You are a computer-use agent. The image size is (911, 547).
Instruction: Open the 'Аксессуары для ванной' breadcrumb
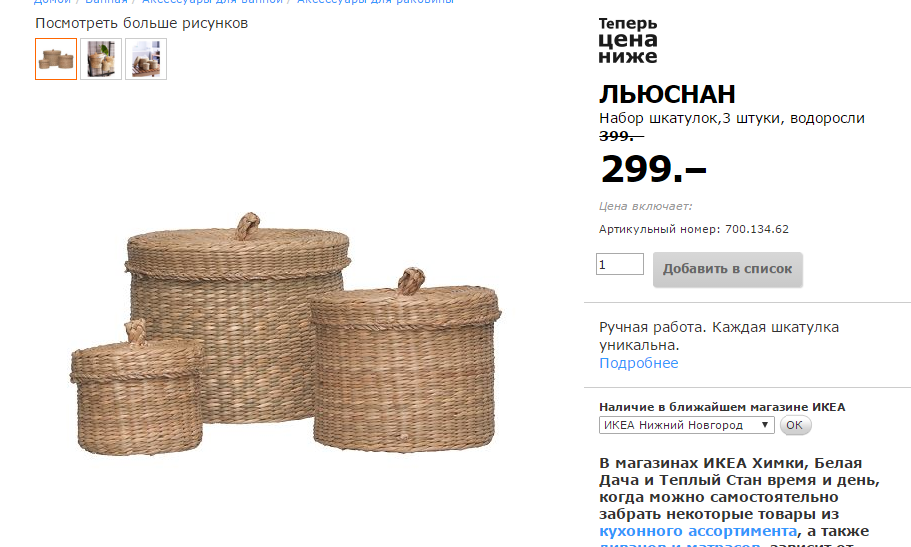[x=212, y=2]
